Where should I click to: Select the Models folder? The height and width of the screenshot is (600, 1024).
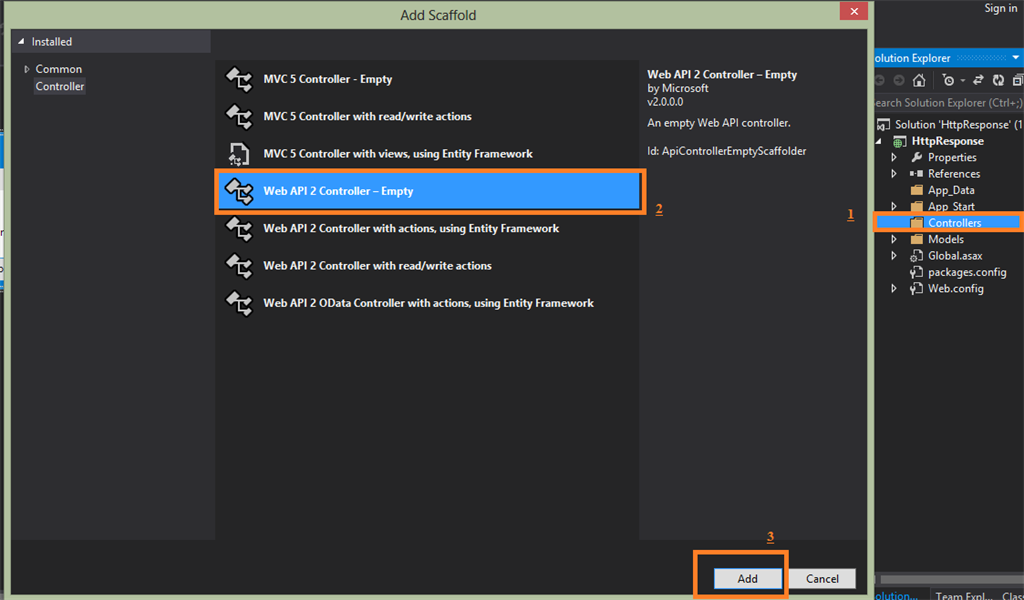946,240
